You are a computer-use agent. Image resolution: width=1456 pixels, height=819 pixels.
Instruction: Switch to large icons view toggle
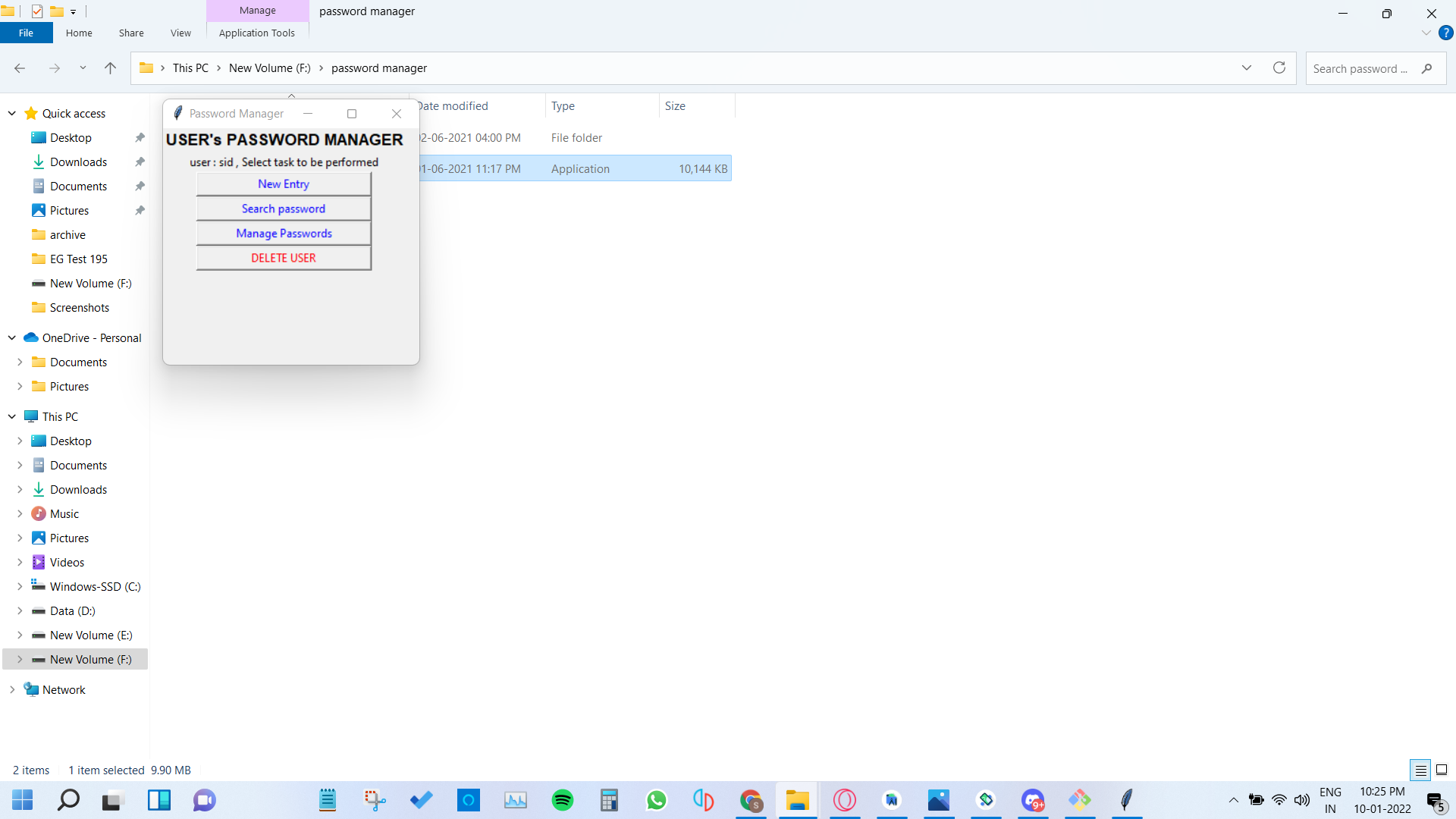[1442, 770]
